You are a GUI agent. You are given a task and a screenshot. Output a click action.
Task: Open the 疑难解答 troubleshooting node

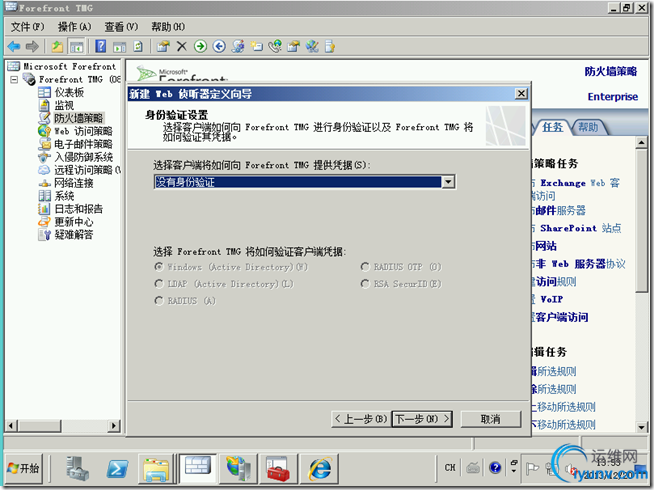click(x=74, y=234)
